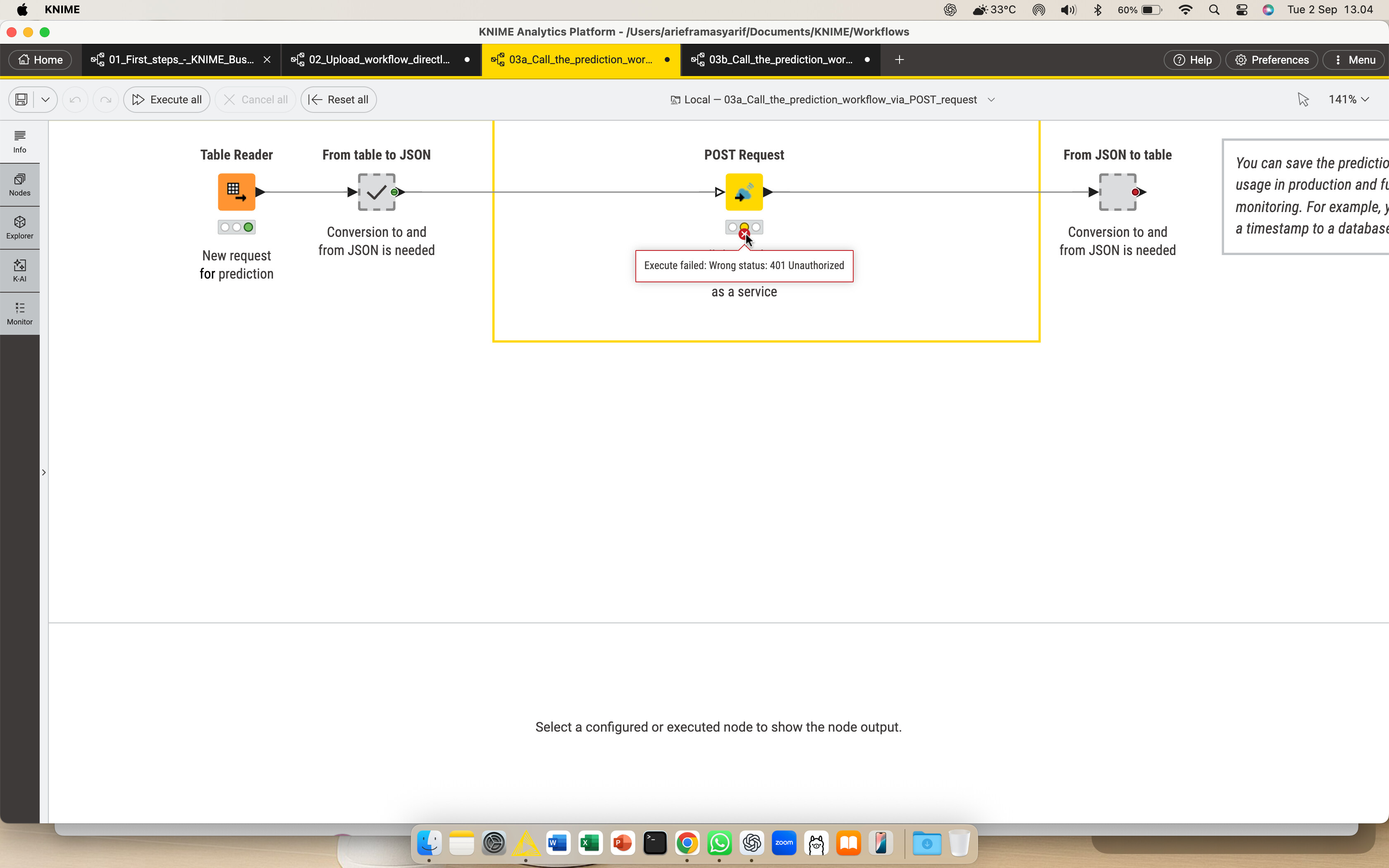Expand the save options dropdown arrow
The height and width of the screenshot is (868, 1389).
(x=45, y=100)
